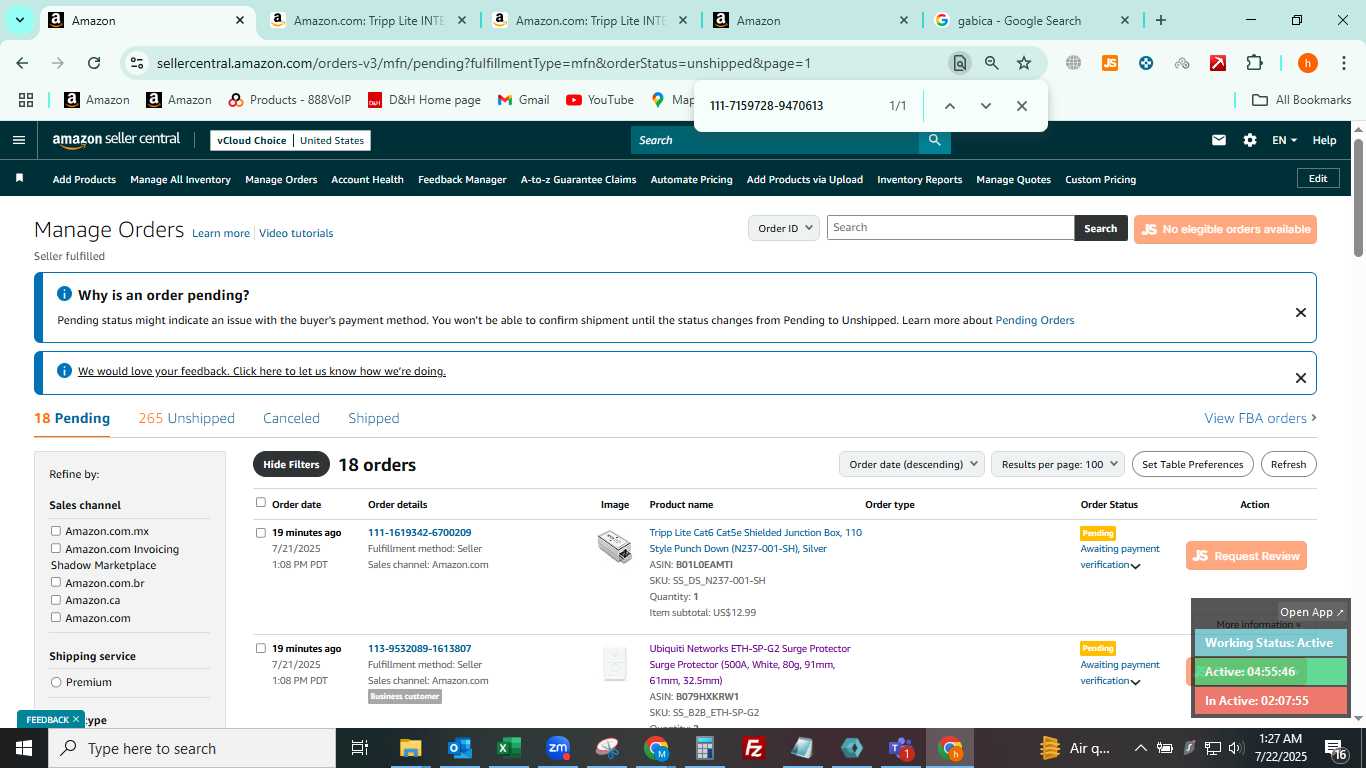1366x768 pixels.
Task: Click the zoom magnifier in address bar
Action: point(991,63)
